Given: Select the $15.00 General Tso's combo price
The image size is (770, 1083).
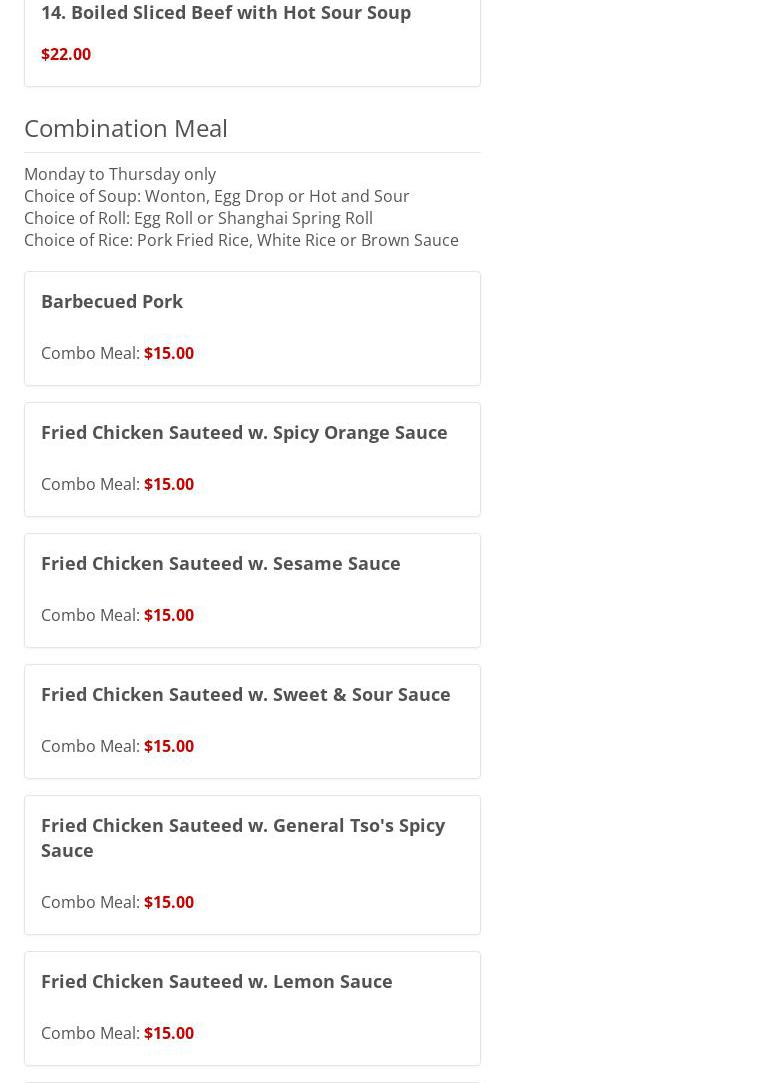Looking at the screenshot, I should click(169, 902).
